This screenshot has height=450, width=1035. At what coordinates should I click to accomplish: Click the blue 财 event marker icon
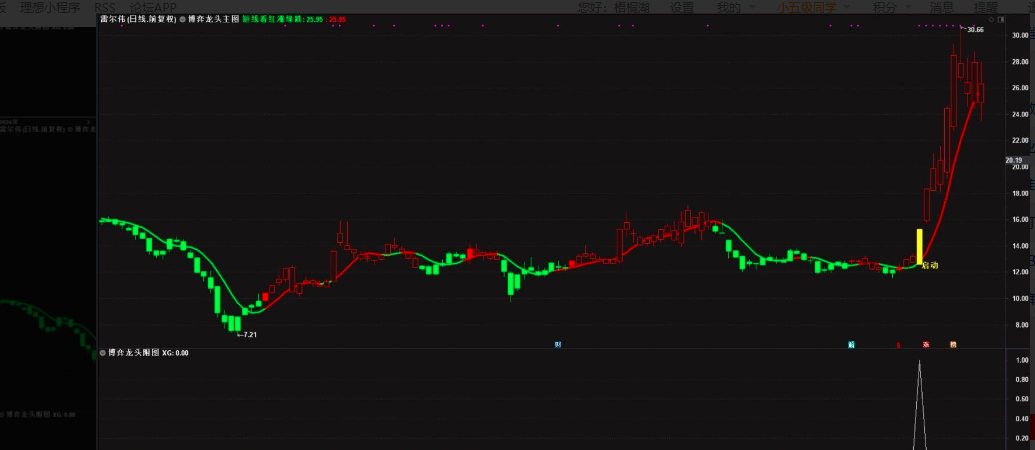(558, 344)
